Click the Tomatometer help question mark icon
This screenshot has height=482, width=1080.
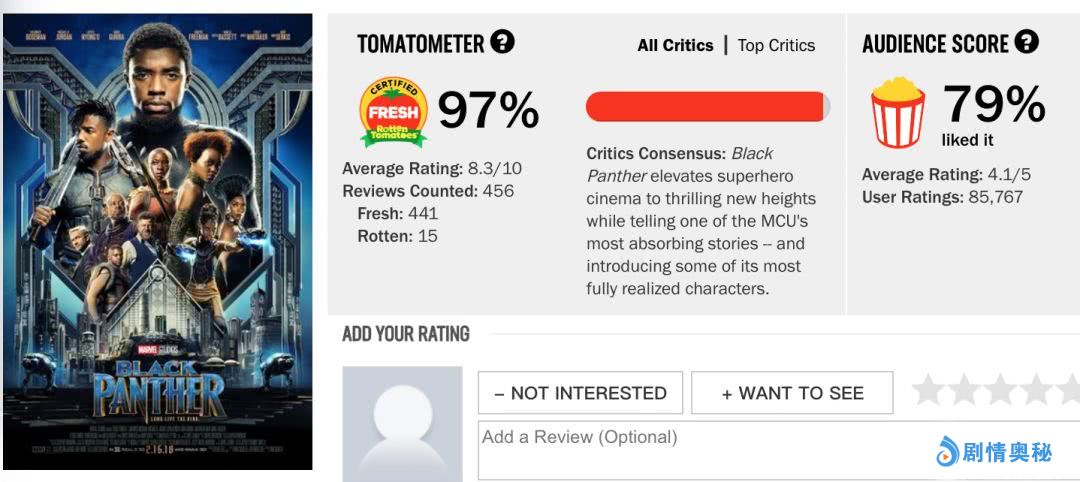[x=503, y=42]
